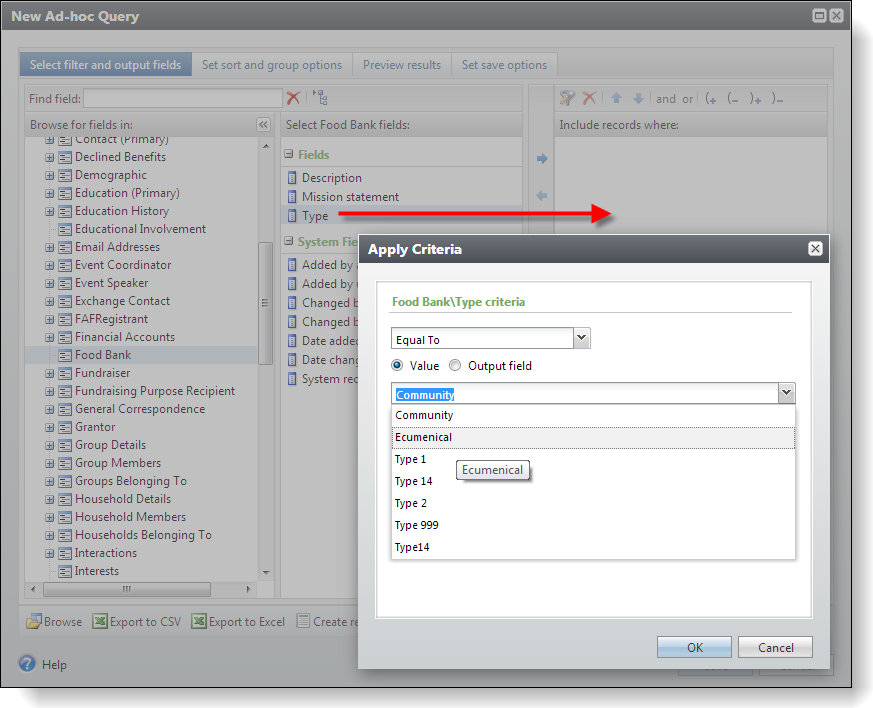
Task: Move filter up with the up arrow
Action: (x=616, y=99)
